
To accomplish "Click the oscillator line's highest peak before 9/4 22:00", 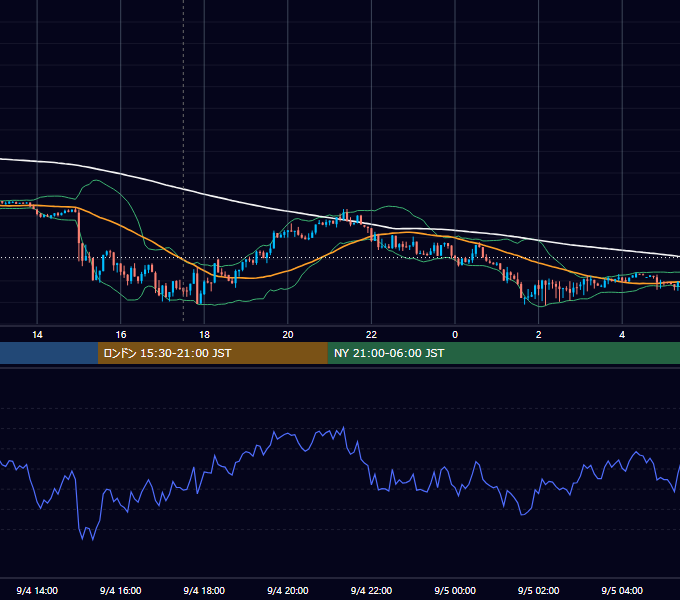I will [344, 427].
